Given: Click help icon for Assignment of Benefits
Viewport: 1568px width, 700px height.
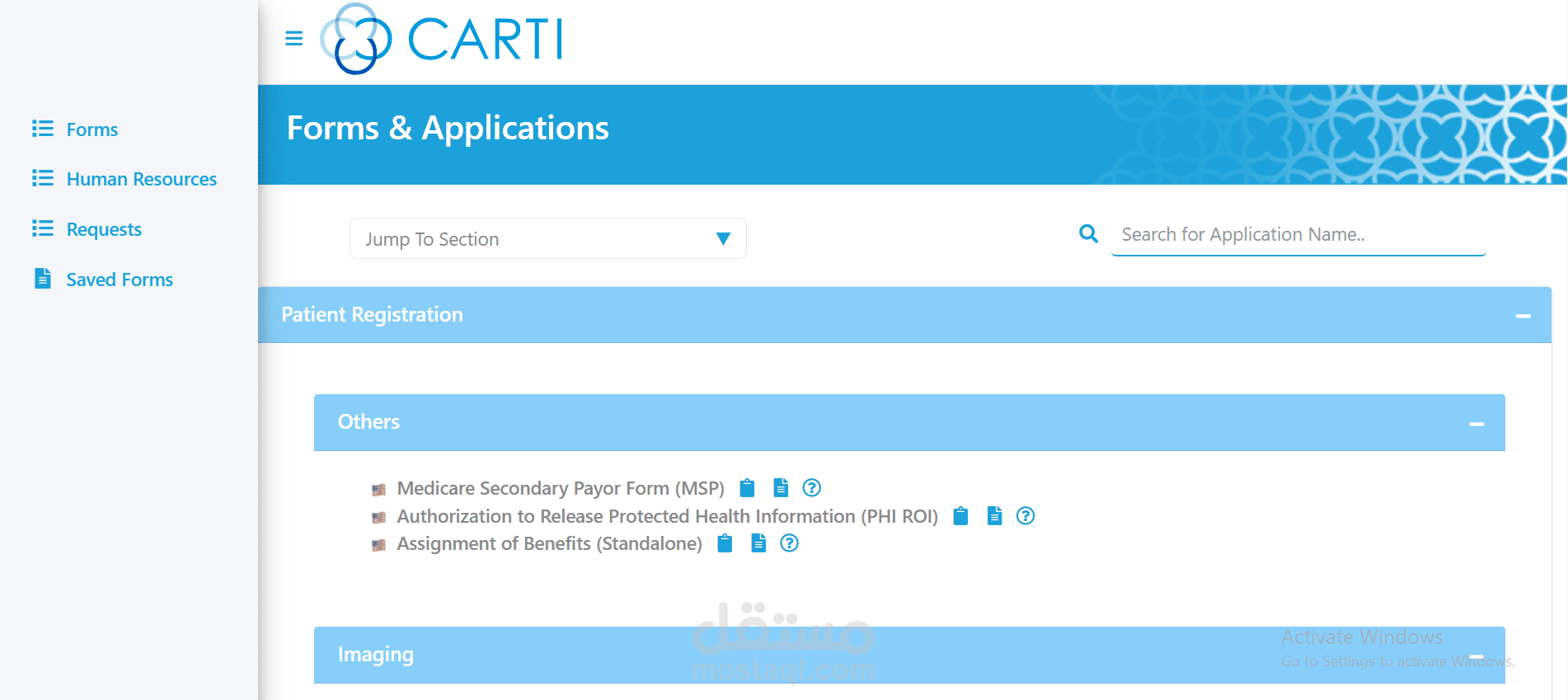Looking at the screenshot, I should coord(790,543).
